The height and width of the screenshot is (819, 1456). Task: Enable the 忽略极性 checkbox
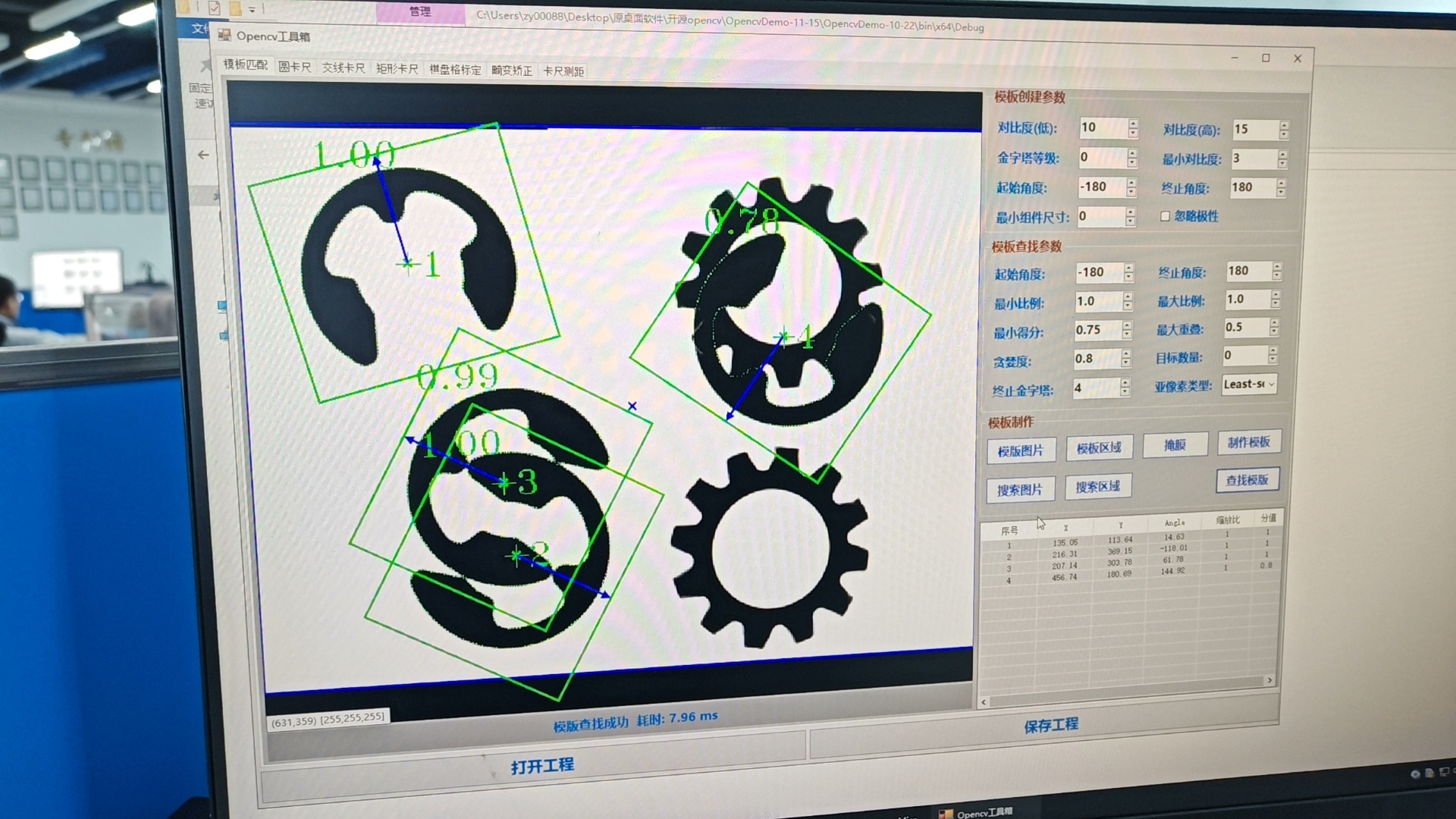point(1165,216)
